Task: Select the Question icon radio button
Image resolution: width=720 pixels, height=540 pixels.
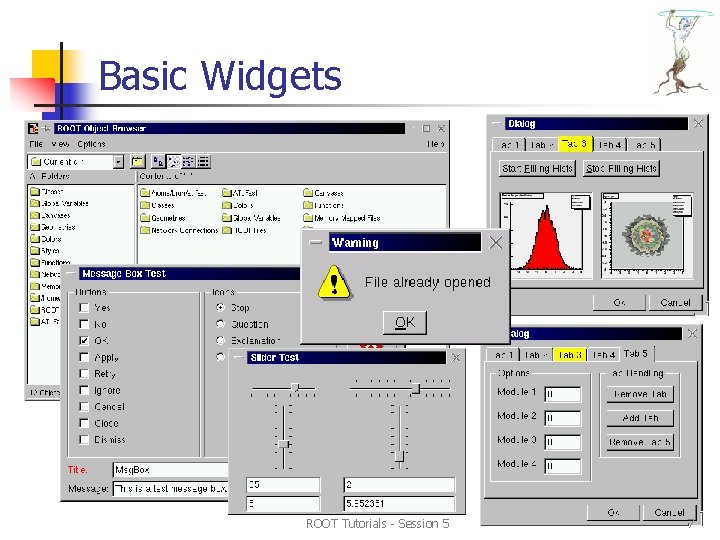Action: tap(221, 324)
